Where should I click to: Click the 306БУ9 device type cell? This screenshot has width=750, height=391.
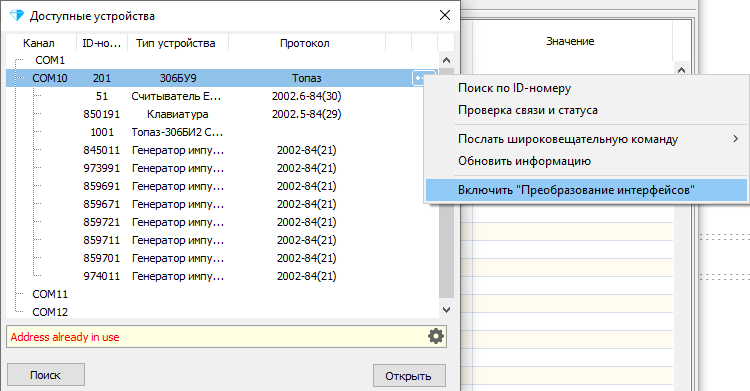(178, 78)
